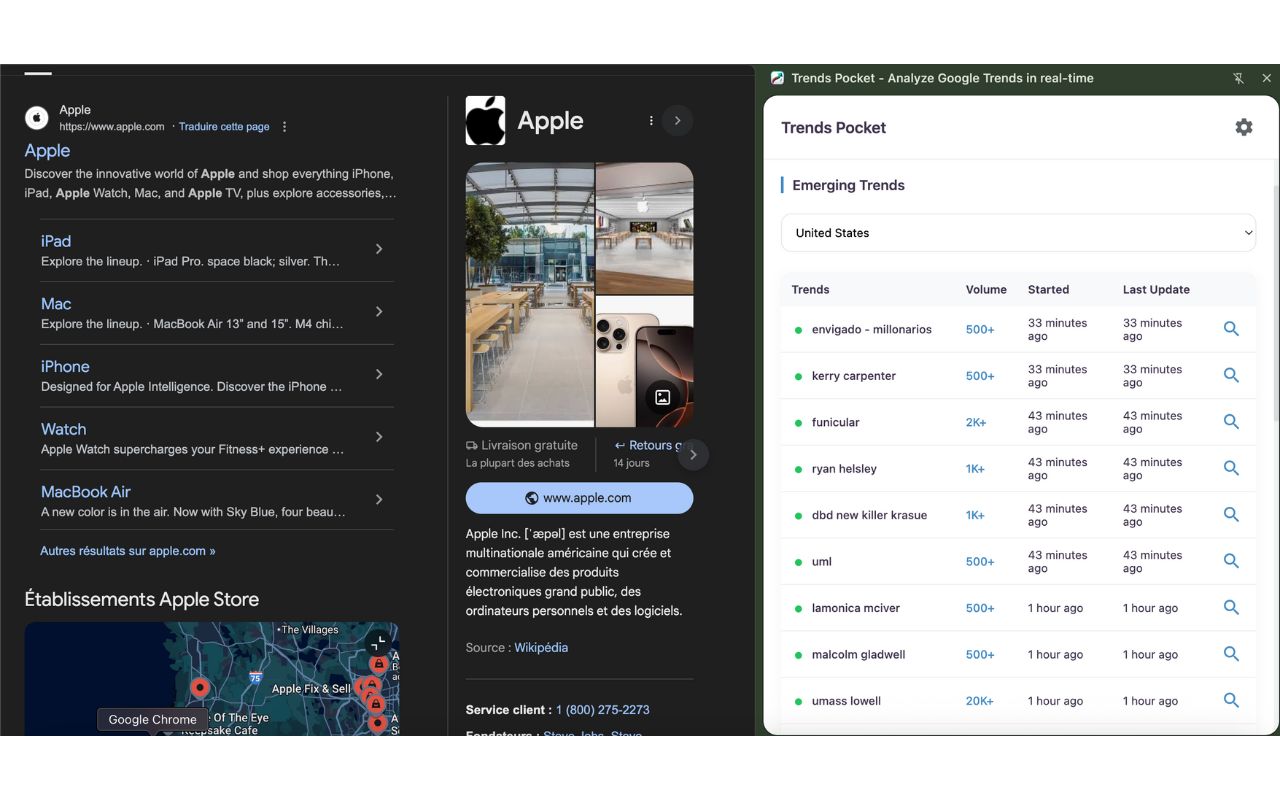Image resolution: width=1280 pixels, height=800 pixels.
Task: Open the image gallery icon on photos
Action: click(x=662, y=397)
